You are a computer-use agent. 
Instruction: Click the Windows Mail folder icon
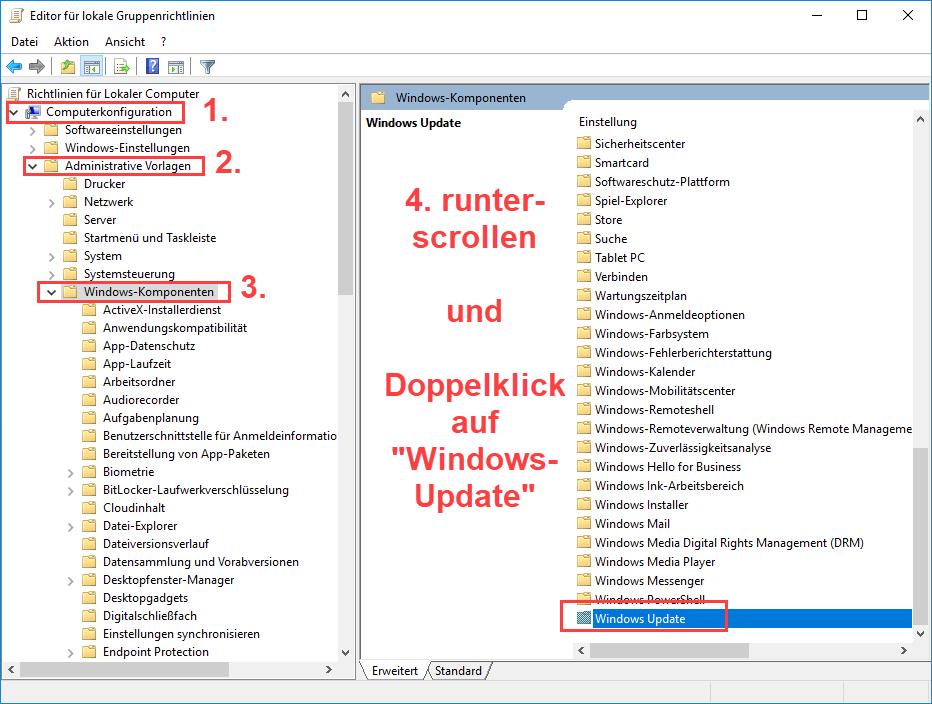tap(584, 523)
